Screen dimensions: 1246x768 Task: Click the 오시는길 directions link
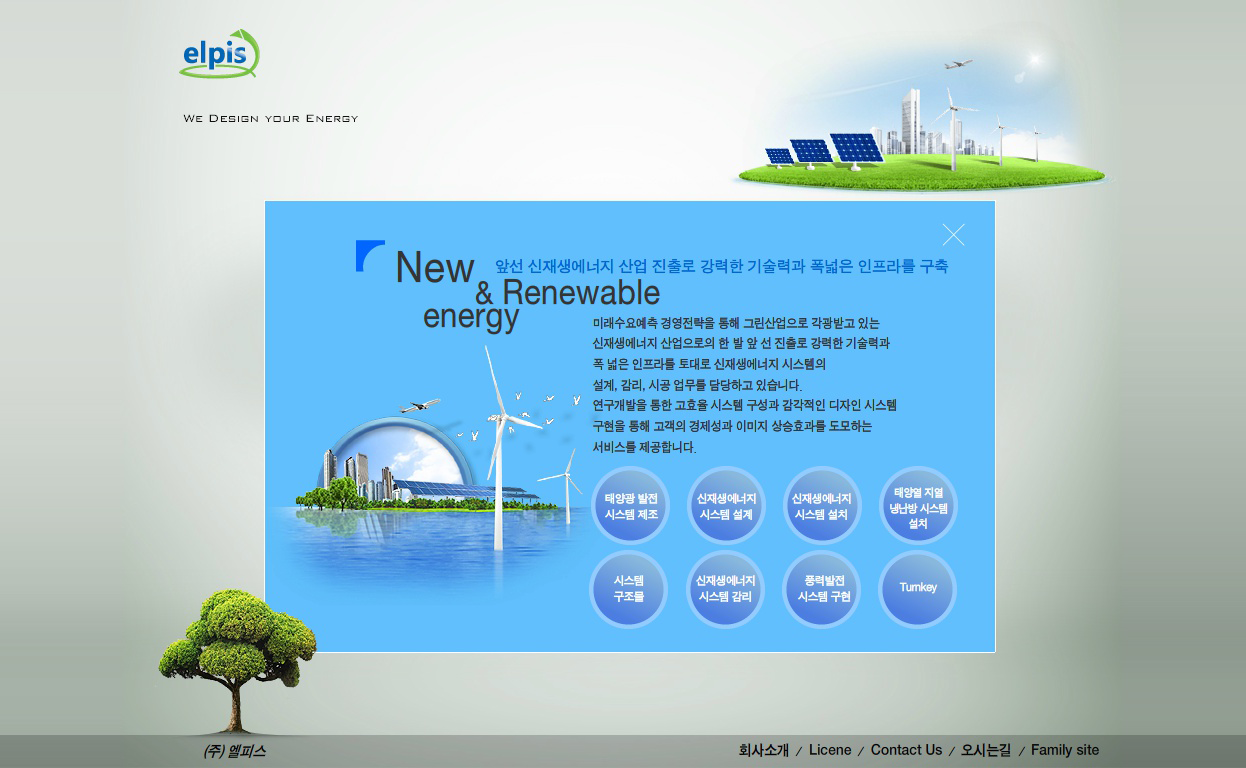pos(985,750)
